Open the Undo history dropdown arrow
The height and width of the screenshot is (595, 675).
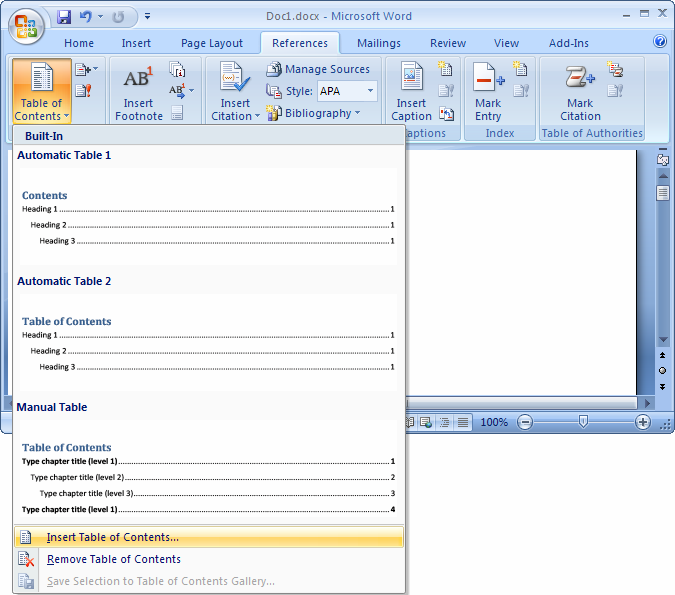pos(101,16)
